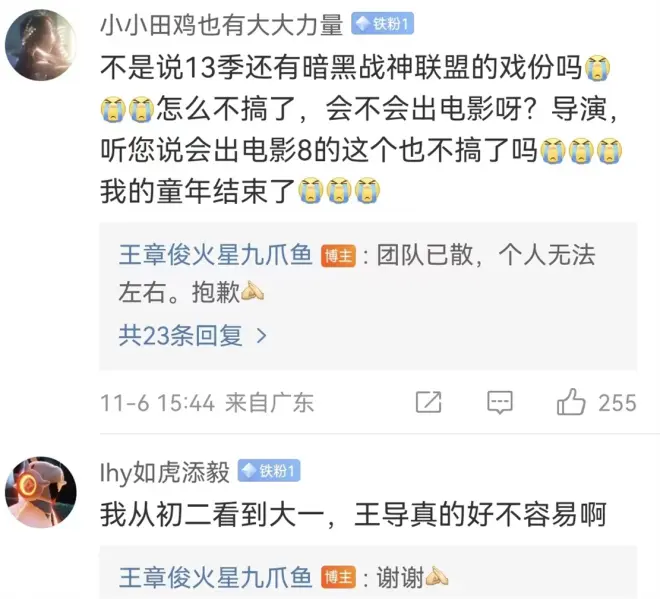Click the timestamp 11-6 15:44 来自广东
This screenshot has height=599, width=660.
[207, 403]
